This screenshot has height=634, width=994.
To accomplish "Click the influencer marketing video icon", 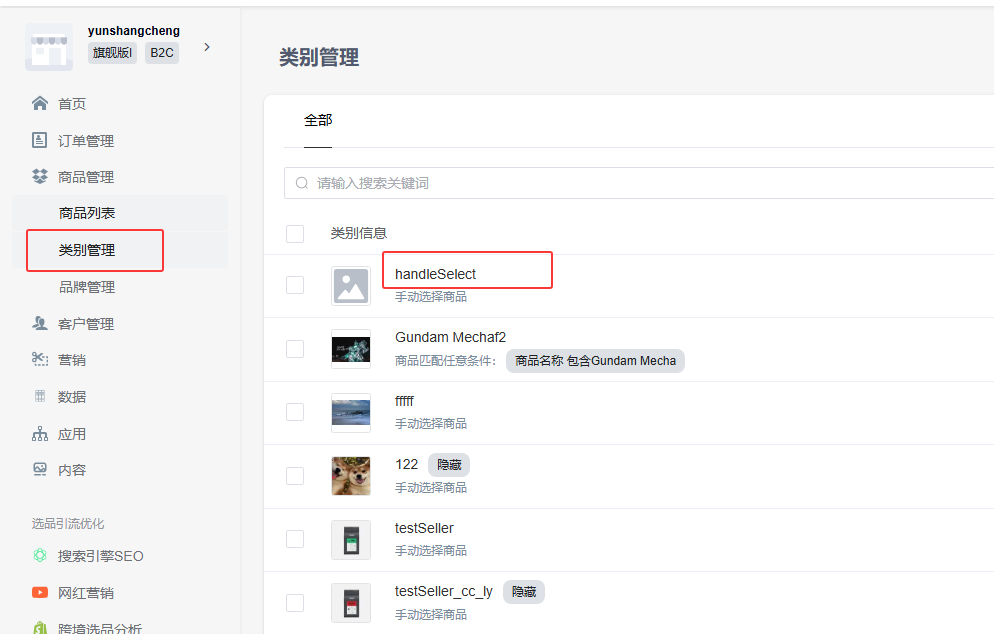I will tap(40, 593).
